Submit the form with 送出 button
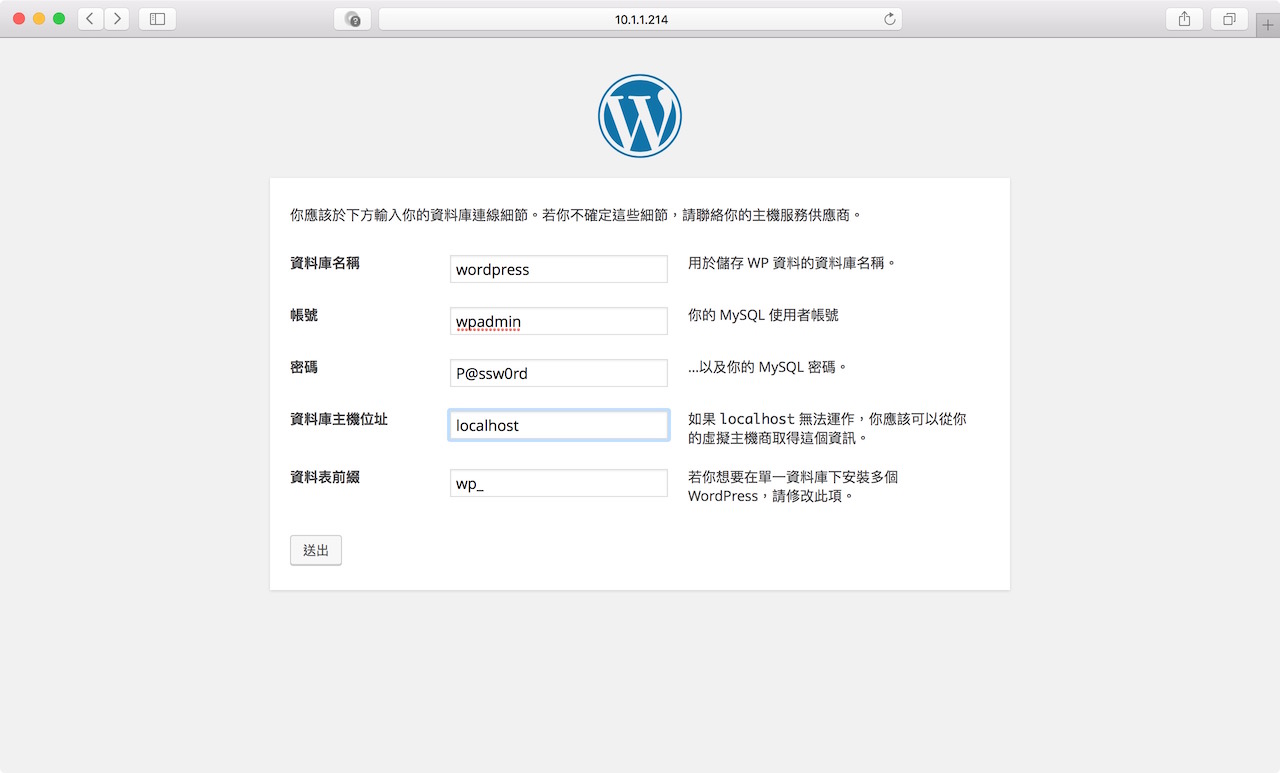1280x773 pixels. coord(316,550)
